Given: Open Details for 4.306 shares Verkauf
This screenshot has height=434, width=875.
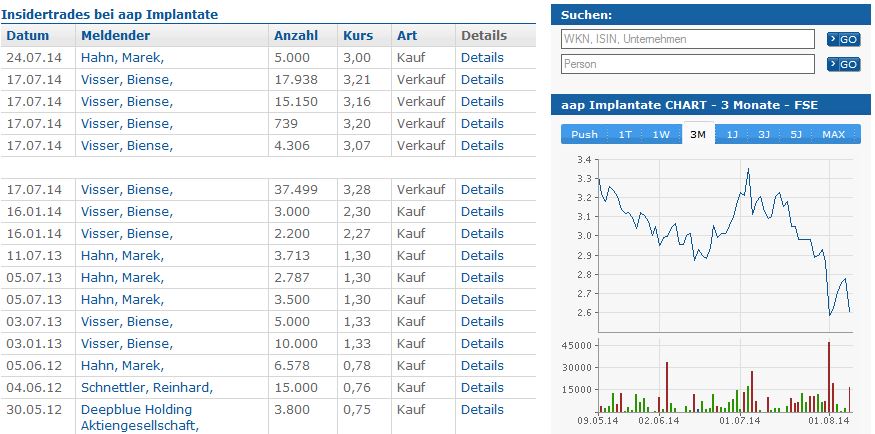Looking at the screenshot, I should 482,146.
